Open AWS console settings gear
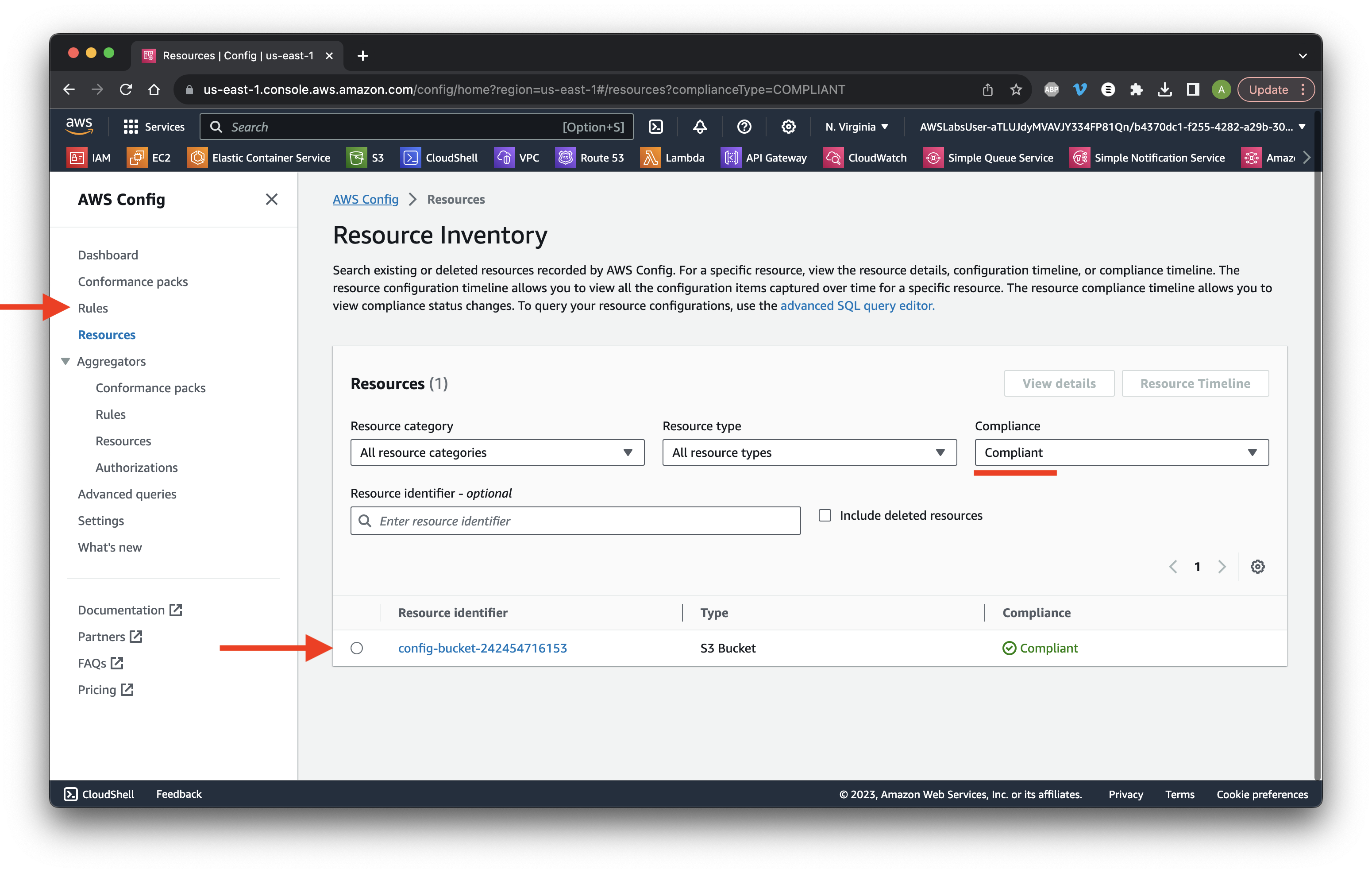Image resolution: width=1372 pixels, height=873 pixels. click(789, 127)
